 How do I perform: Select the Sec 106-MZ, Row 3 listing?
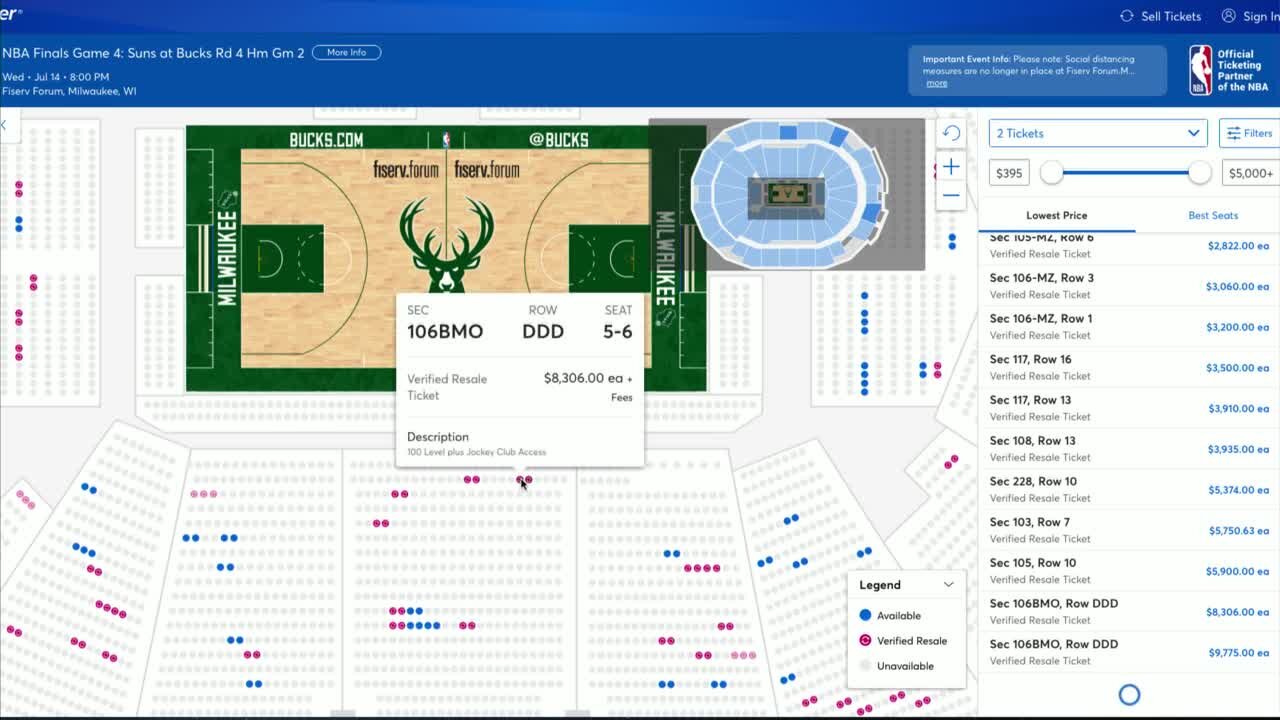click(1129, 286)
